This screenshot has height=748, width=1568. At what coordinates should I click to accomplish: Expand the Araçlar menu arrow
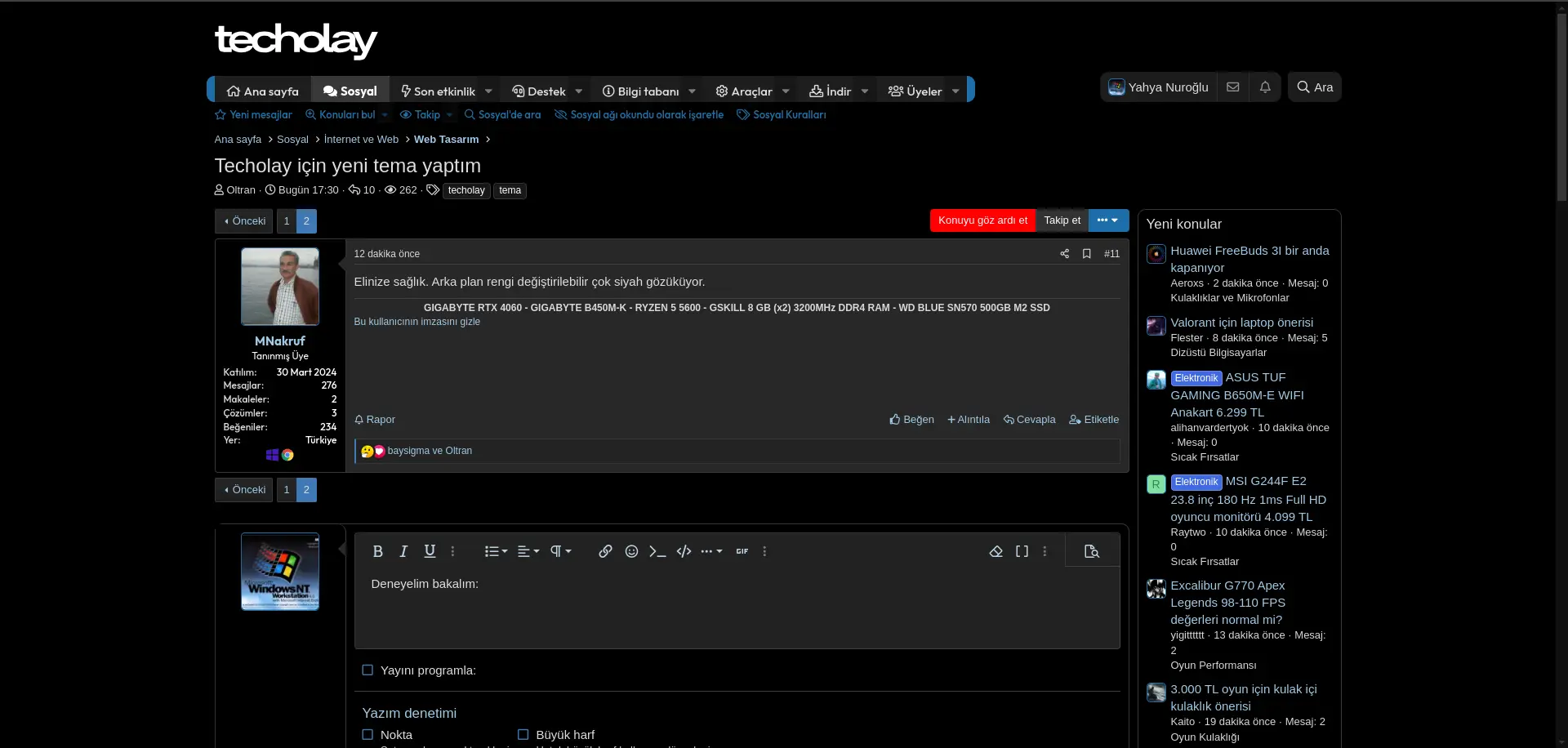[x=786, y=91]
